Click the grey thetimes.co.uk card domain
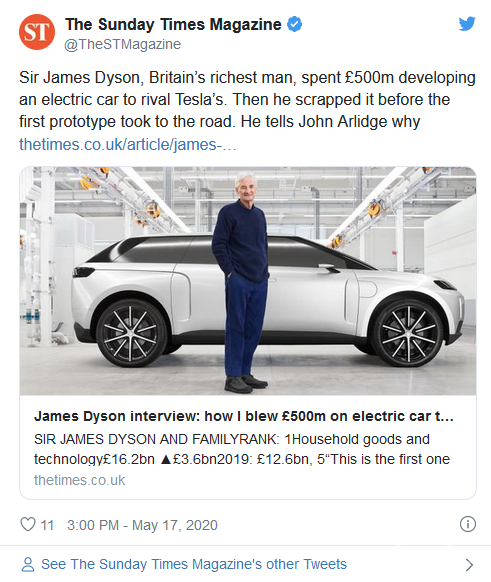Viewport: 491px width, 582px height. point(79,480)
